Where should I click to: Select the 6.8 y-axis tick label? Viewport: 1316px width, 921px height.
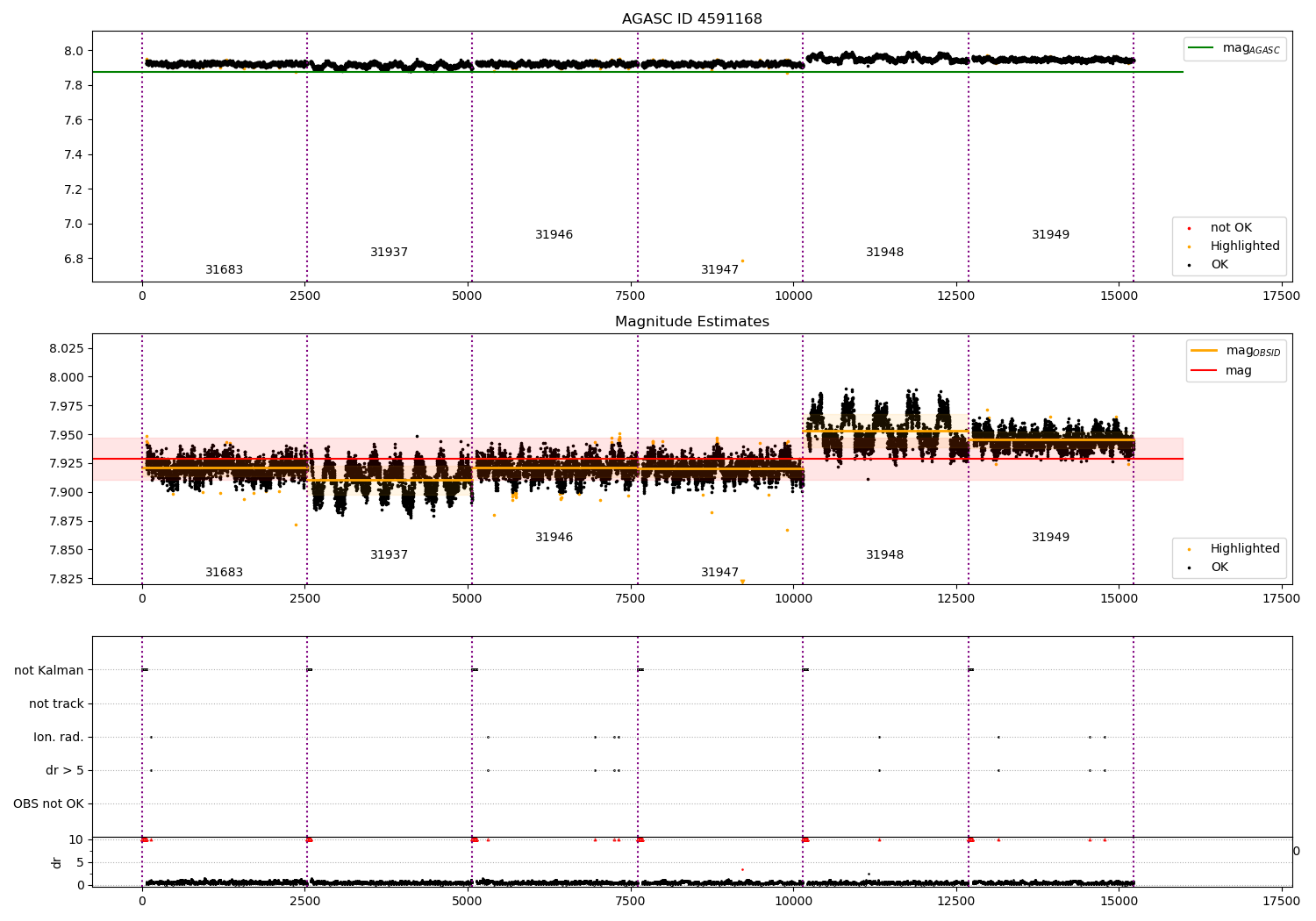click(74, 259)
